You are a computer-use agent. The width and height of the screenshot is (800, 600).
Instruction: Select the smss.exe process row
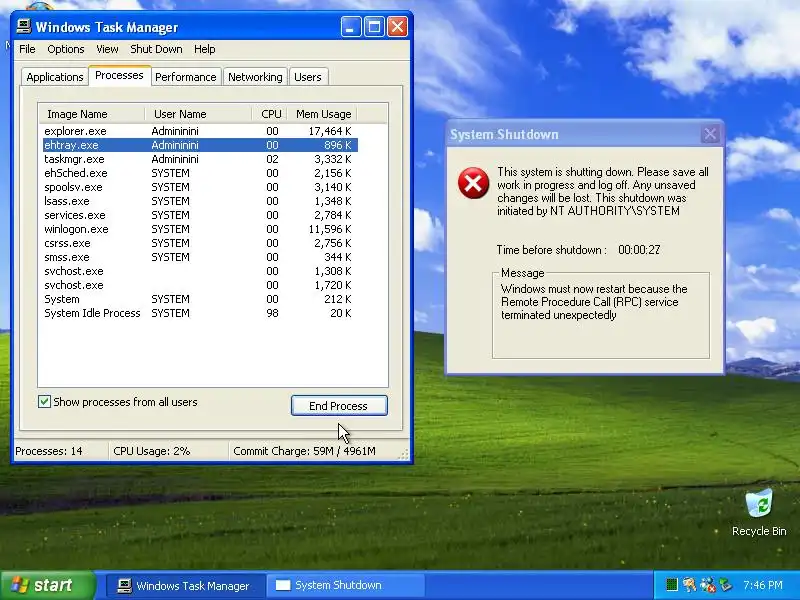click(x=199, y=257)
